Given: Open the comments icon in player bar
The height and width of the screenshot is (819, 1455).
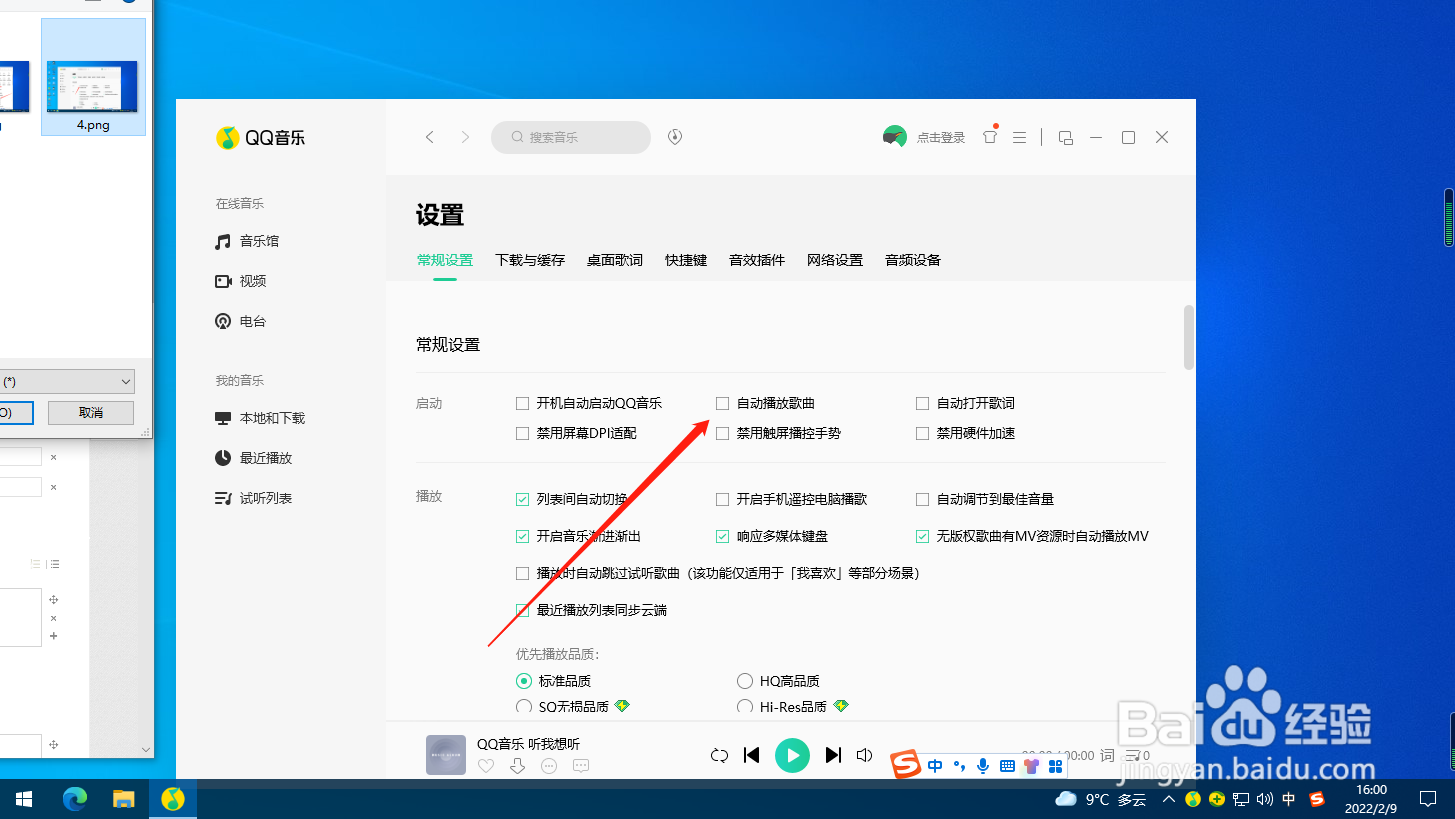Looking at the screenshot, I should click(x=581, y=766).
